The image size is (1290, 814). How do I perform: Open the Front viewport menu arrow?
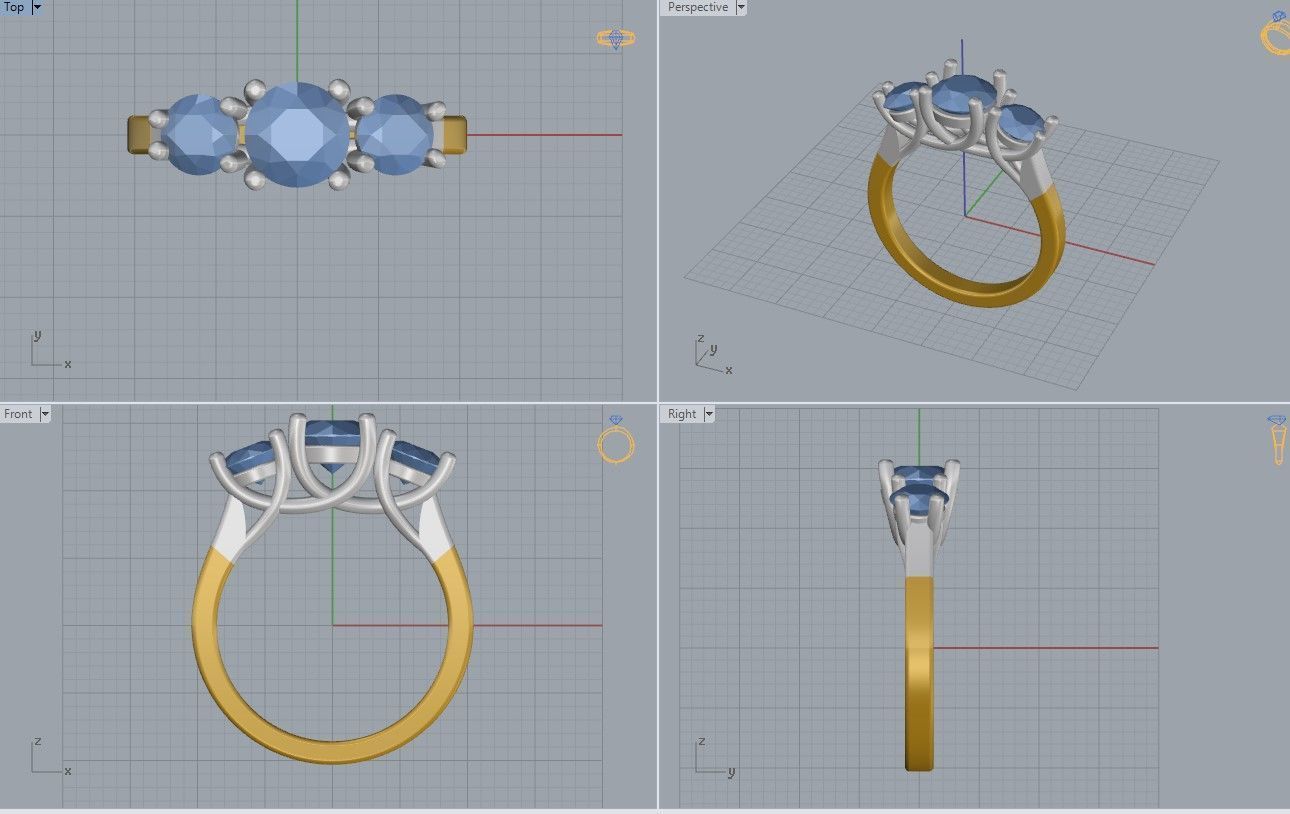(x=44, y=414)
